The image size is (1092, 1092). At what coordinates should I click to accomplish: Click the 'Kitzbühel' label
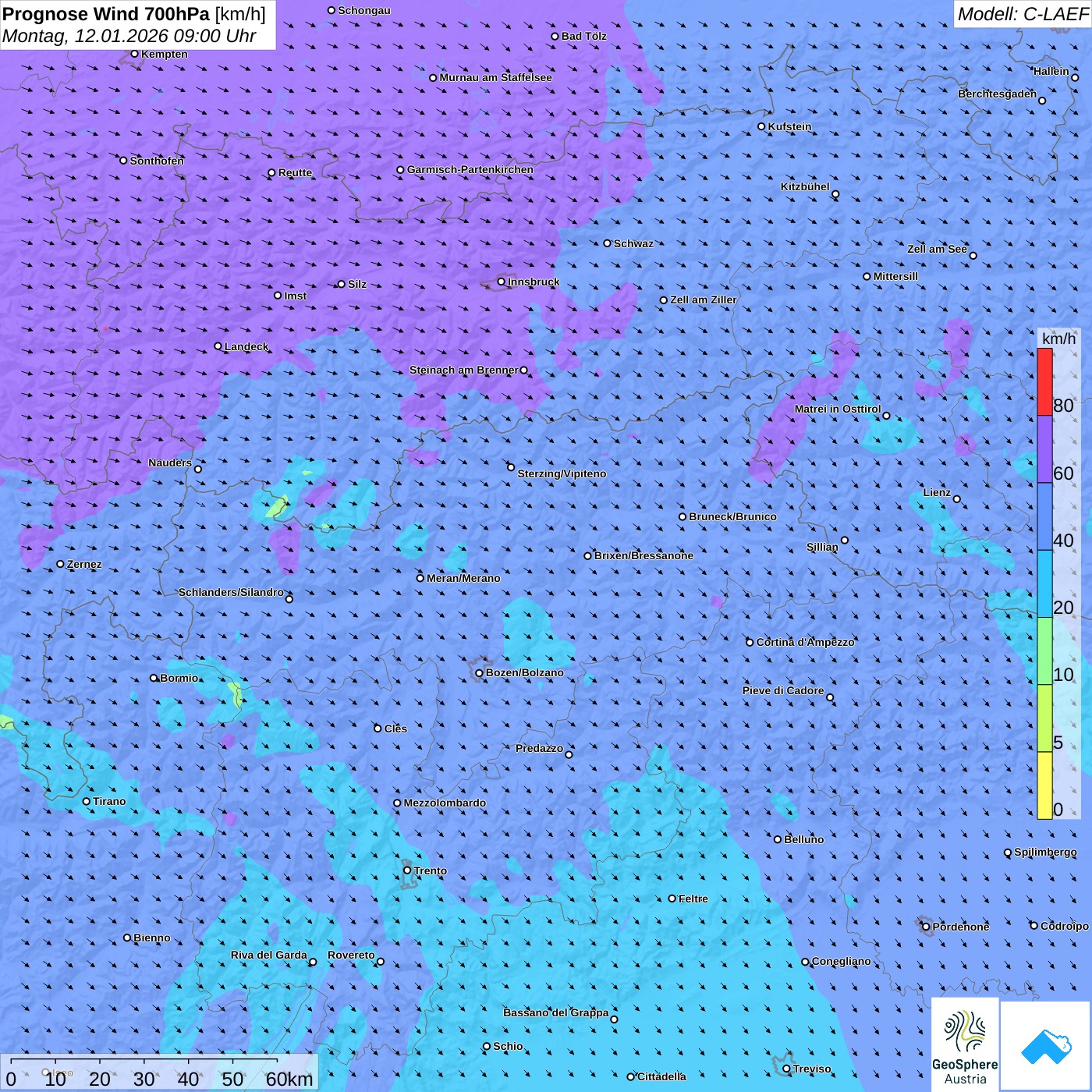[805, 186]
